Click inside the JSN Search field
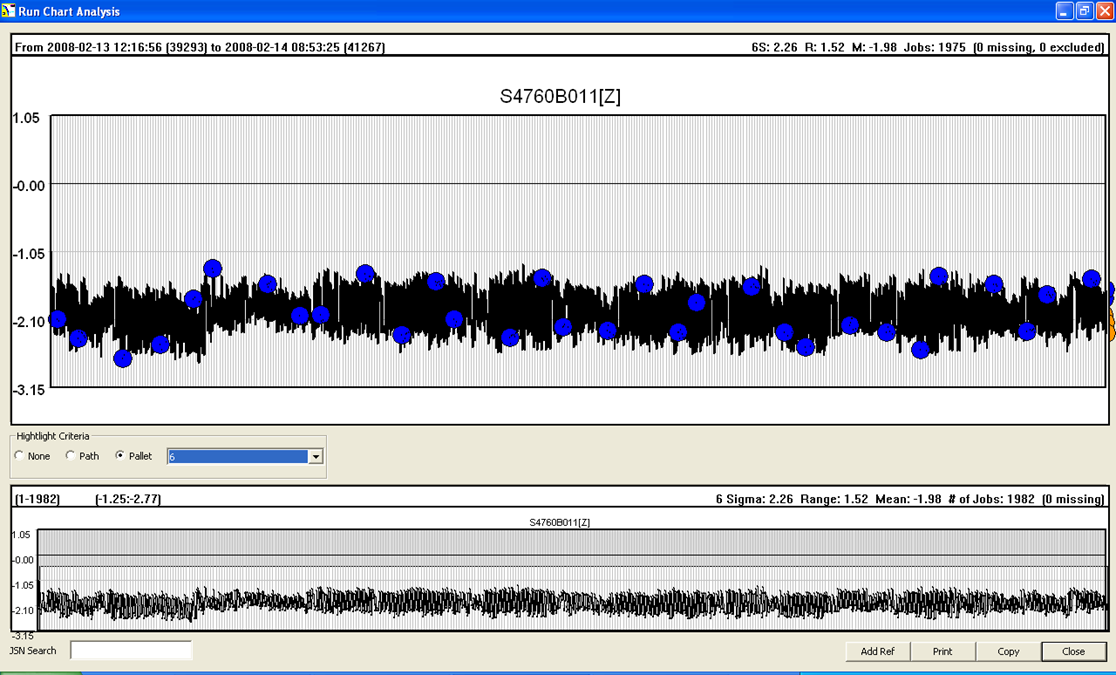The width and height of the screenshot is (1116, 675). point(130,650)
